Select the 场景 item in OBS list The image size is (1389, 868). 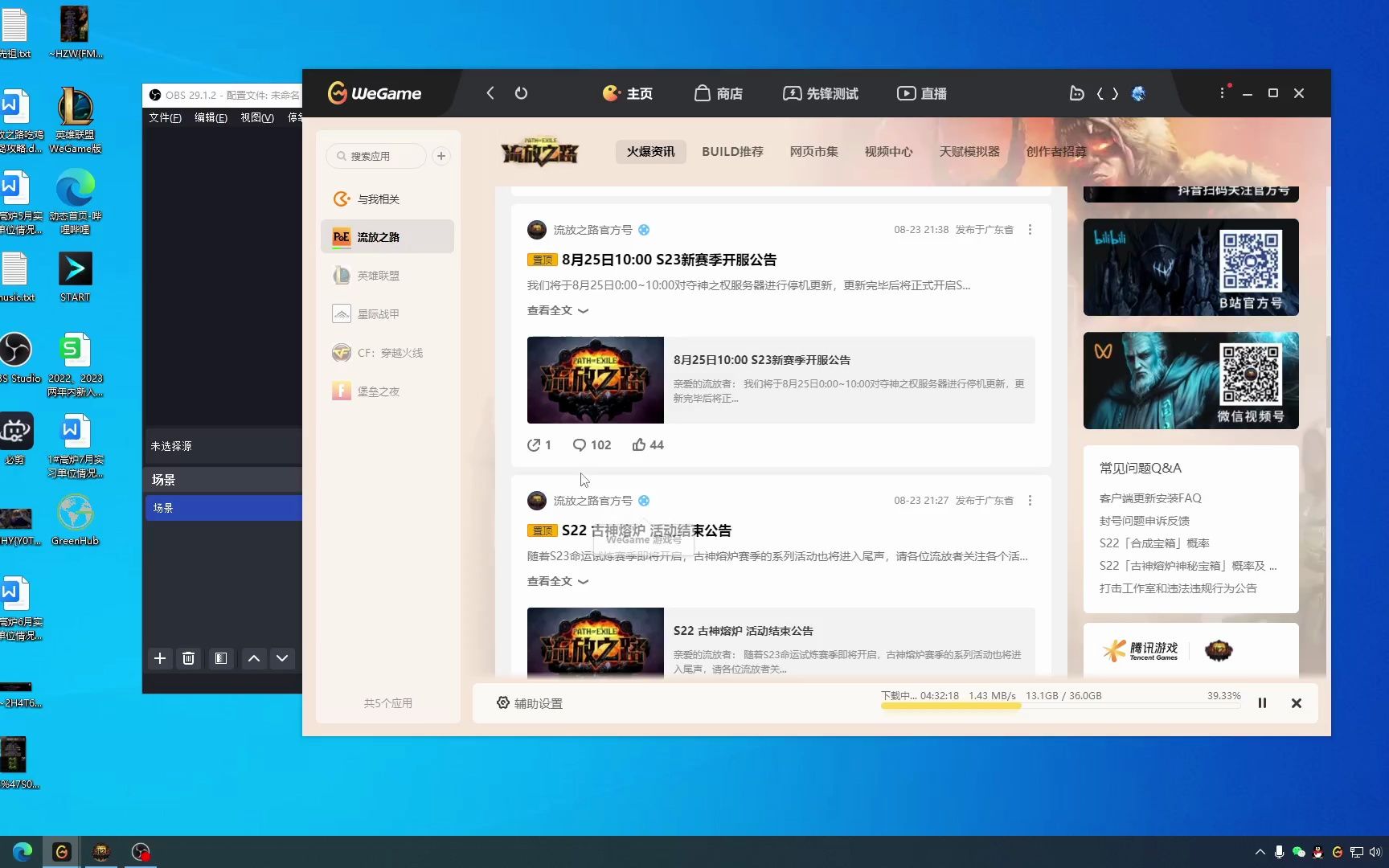223,508
